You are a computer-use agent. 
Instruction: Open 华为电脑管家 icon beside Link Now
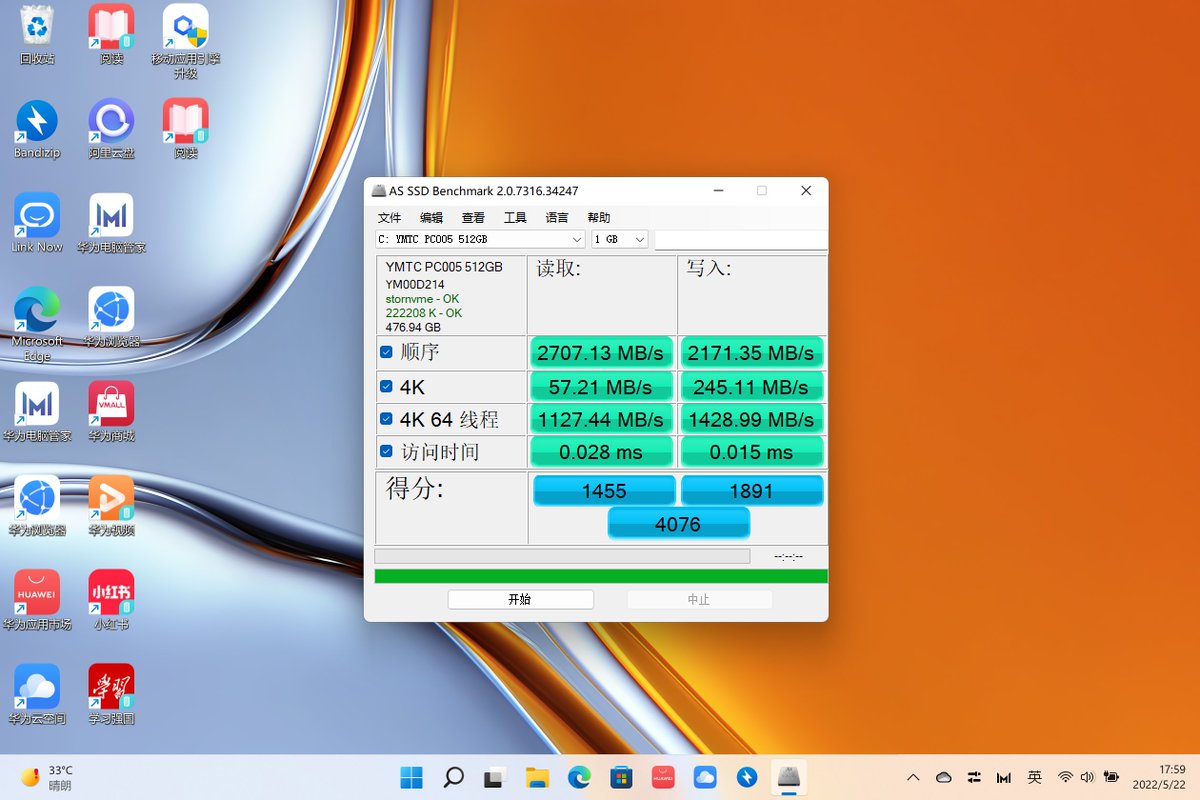click(111, 223)
